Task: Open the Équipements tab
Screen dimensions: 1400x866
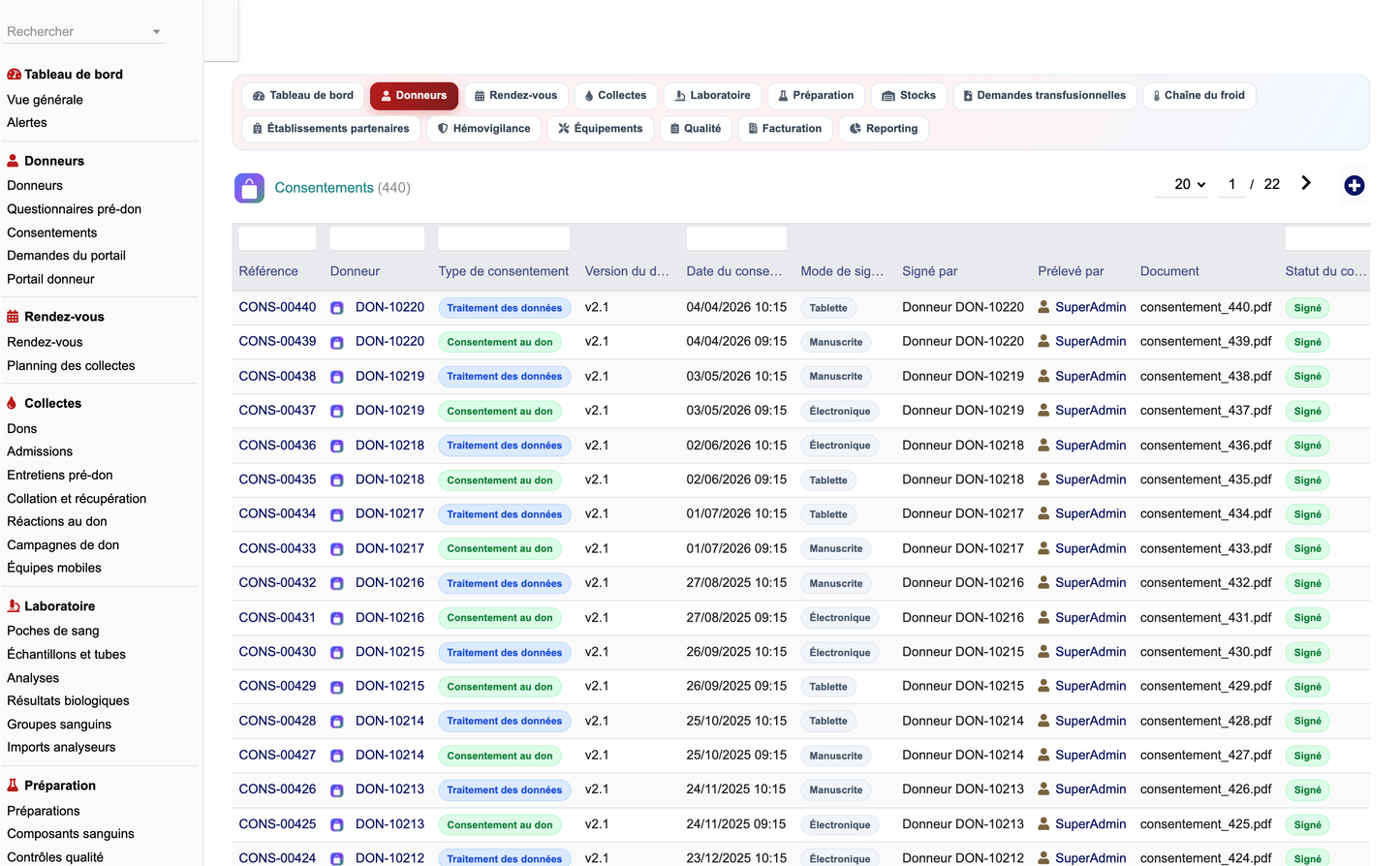Action: [x=600, y=129]
